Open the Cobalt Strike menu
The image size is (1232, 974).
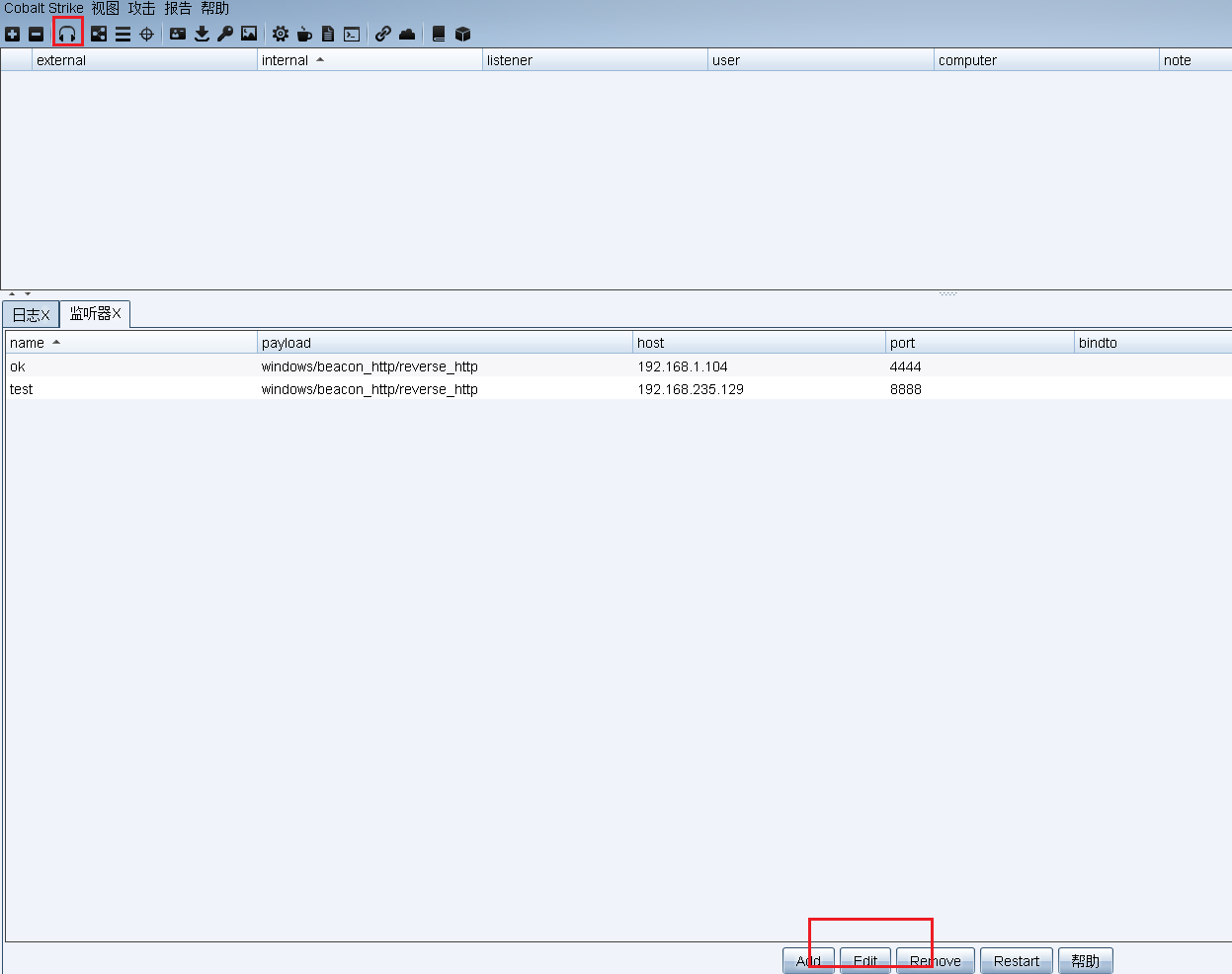coord(43,8)
